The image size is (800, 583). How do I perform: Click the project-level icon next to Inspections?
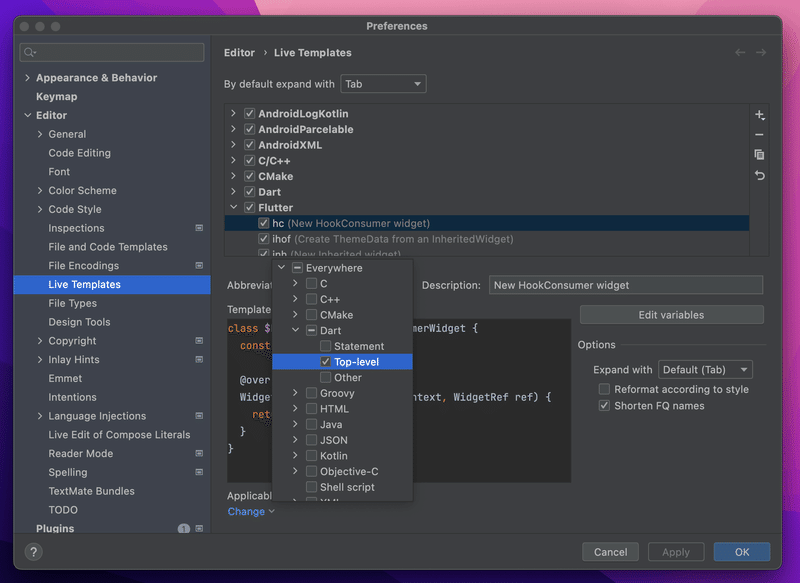pos(199,228)
